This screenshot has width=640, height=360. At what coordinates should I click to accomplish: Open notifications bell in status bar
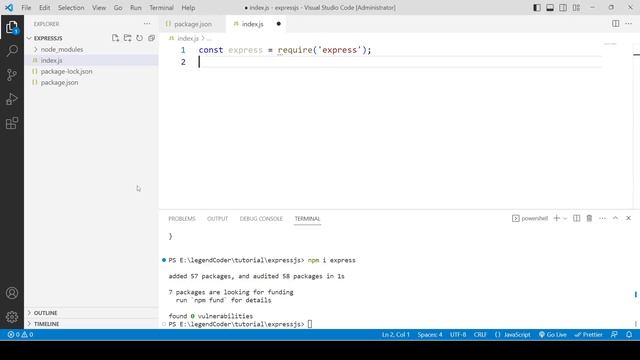point(629,334)
